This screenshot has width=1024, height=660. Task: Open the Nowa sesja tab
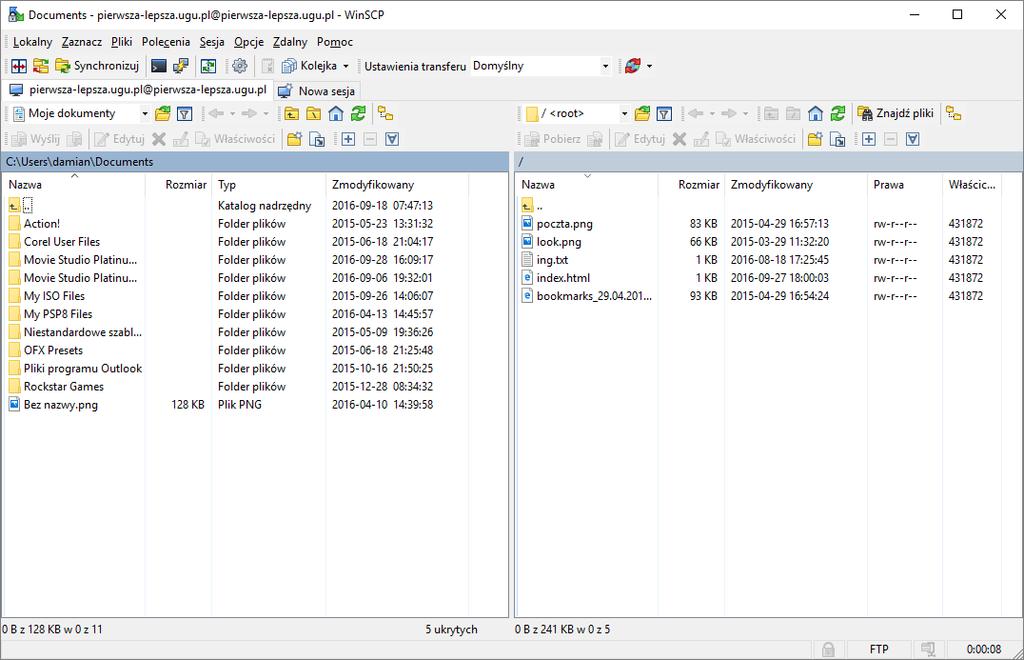coord(317,91)
